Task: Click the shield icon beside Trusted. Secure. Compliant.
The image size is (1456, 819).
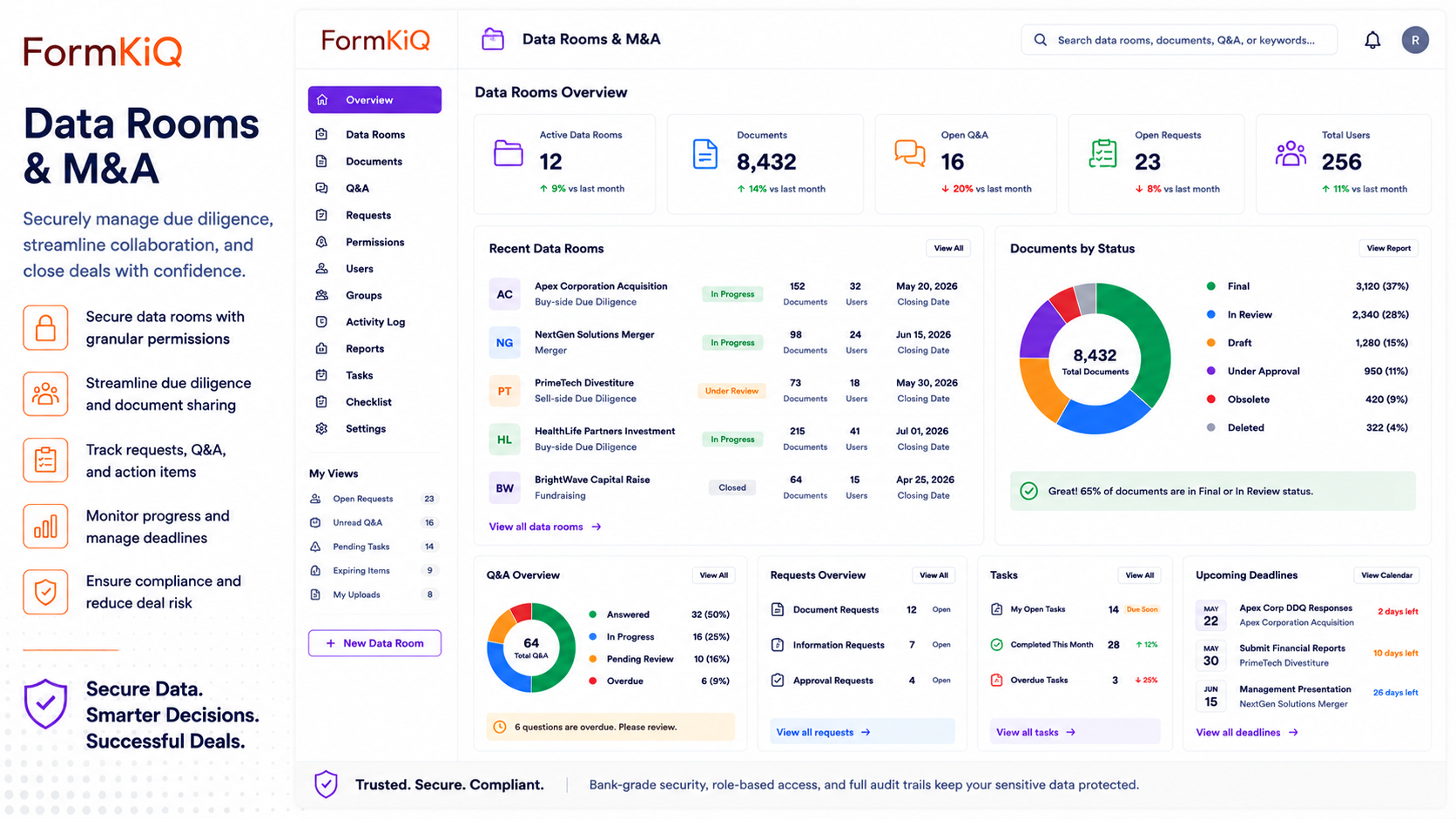Action: 327,784
